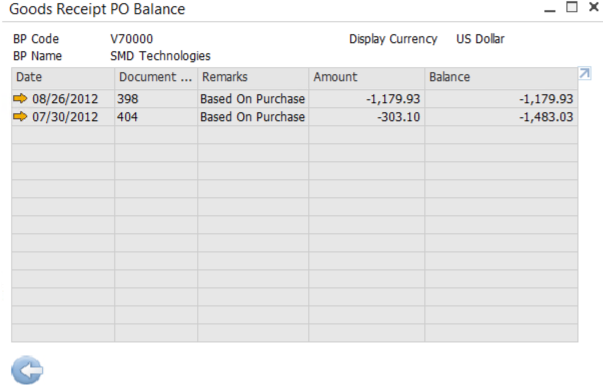Select remarks cell in row 398
The width and height of the screenshot is (603, 390).
(x=253, y=99)
